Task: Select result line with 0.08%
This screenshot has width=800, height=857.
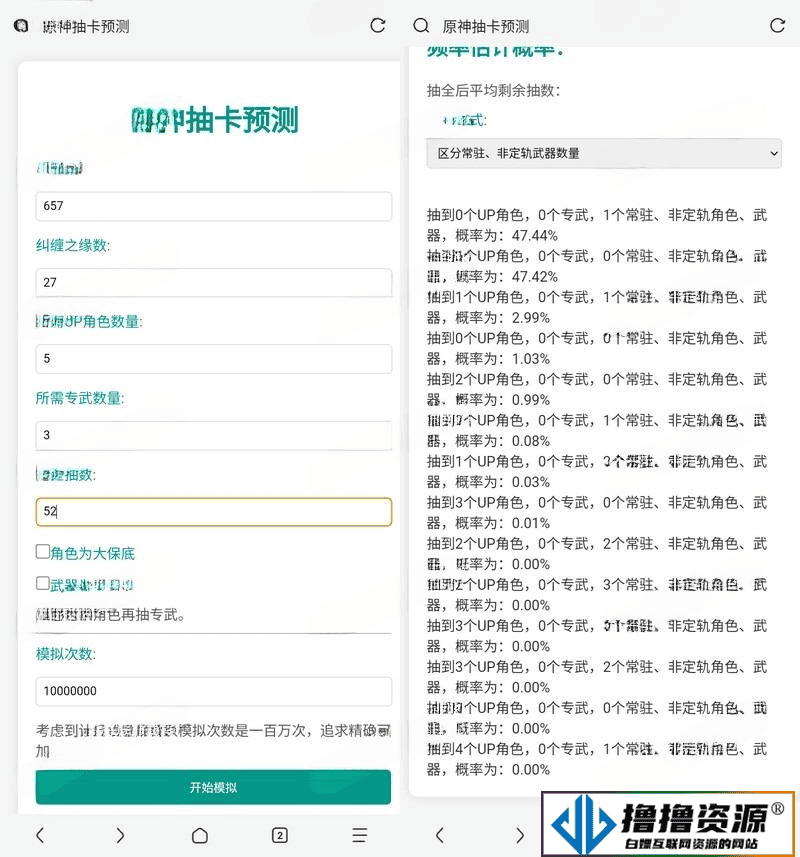Action: (x=597, y=430)
